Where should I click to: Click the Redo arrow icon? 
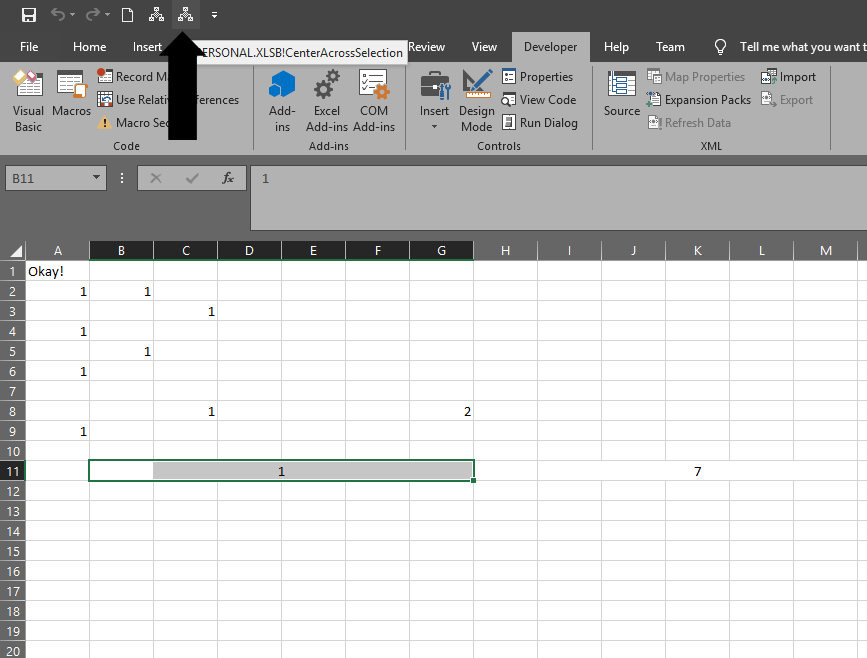92,14
